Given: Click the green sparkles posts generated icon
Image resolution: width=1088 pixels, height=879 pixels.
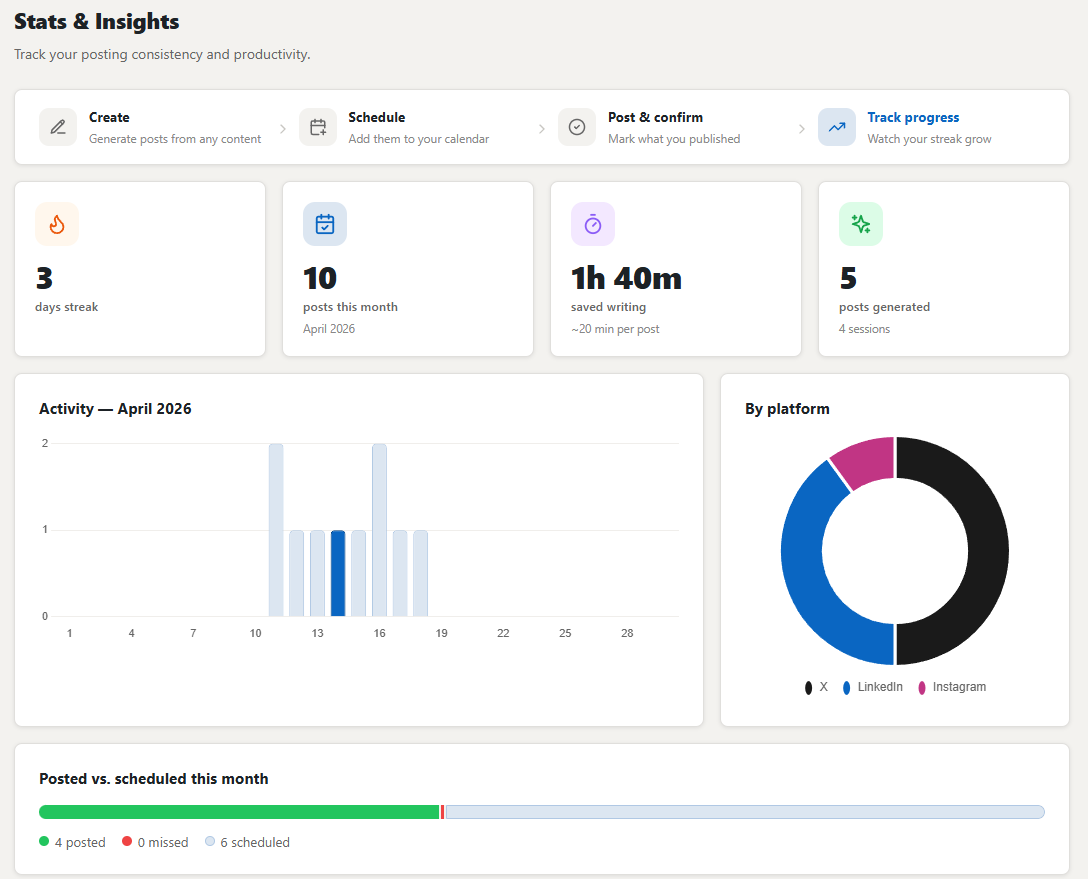Looking at the screenshot, I should click(860, 224).
